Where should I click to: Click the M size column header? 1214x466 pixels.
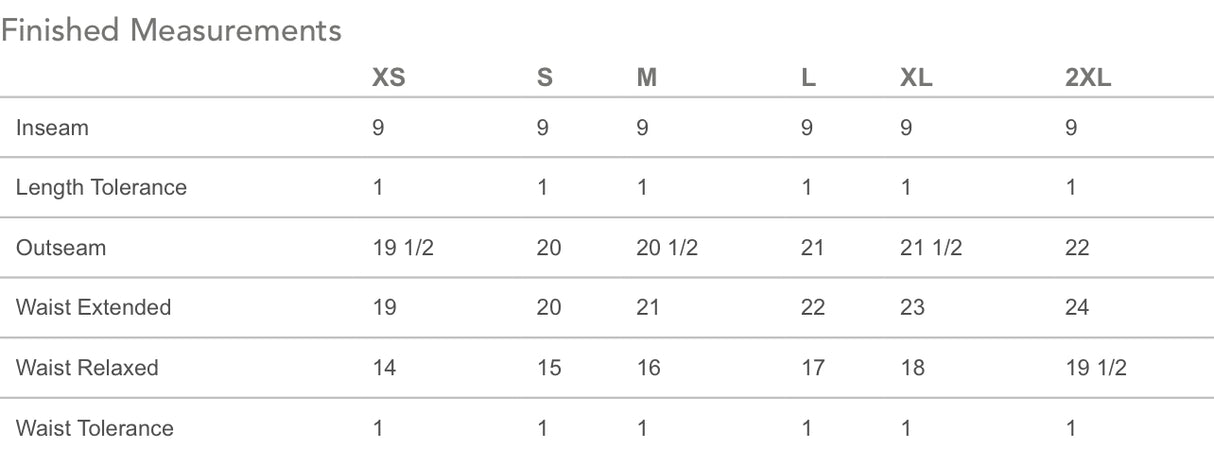pos(647,78)
